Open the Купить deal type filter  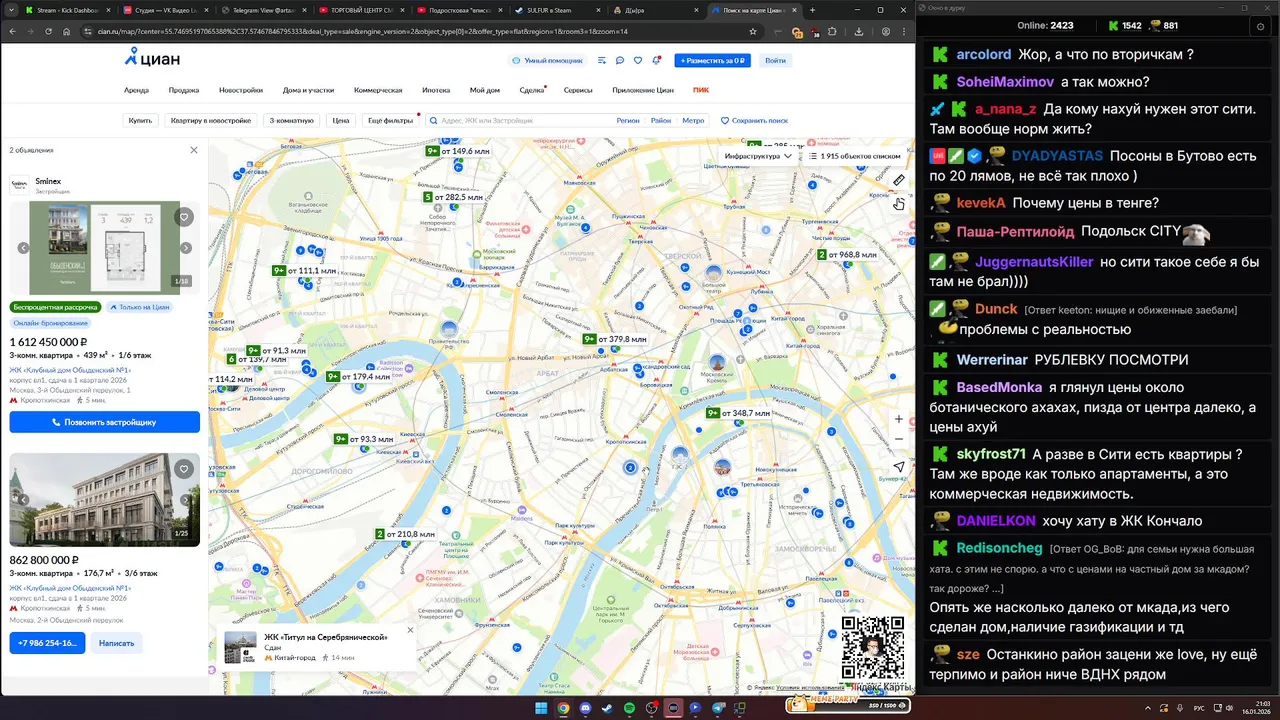point(140,120)
